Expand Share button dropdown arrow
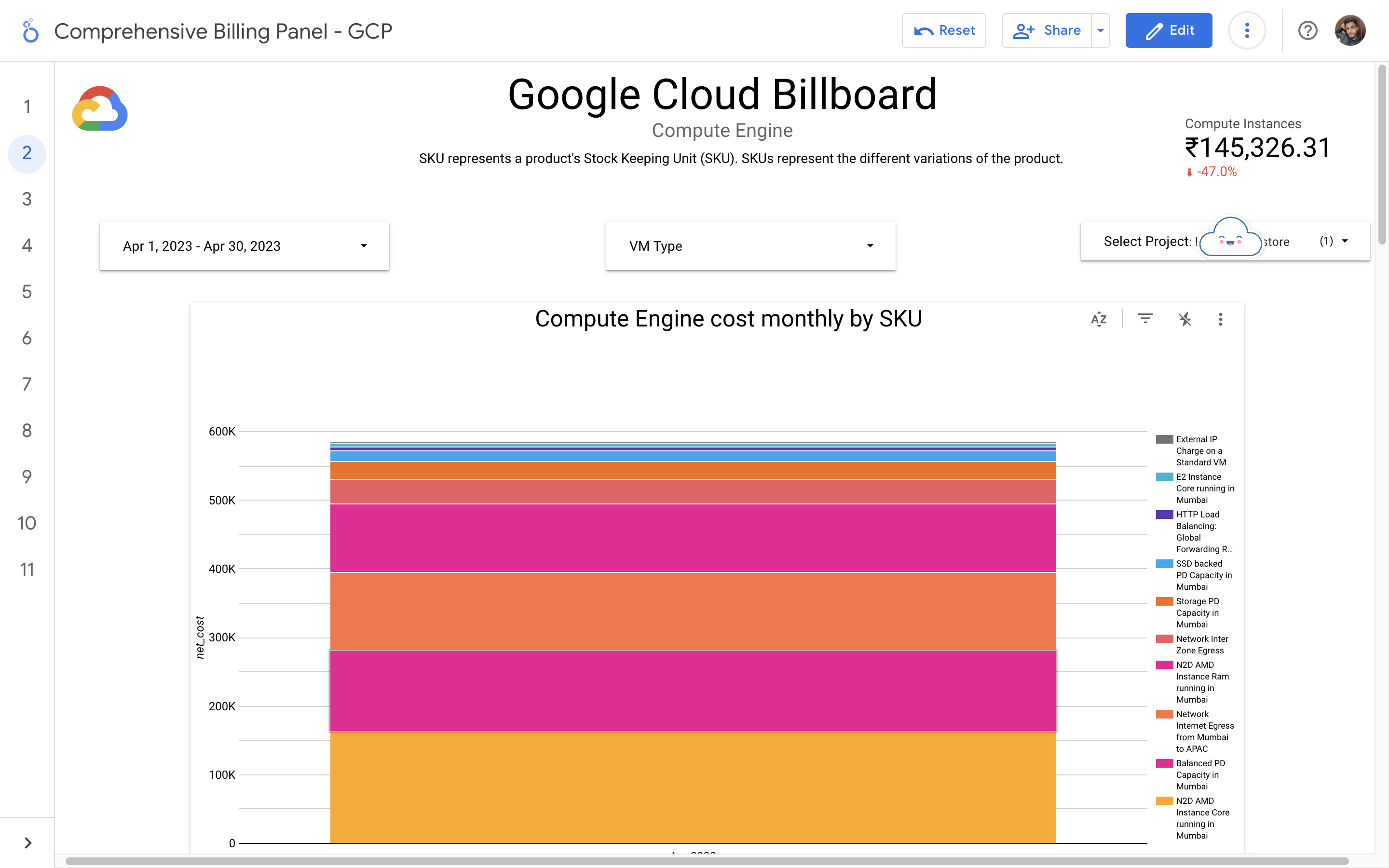Viewport: 1389px width, 868px height. (1100, 30)
